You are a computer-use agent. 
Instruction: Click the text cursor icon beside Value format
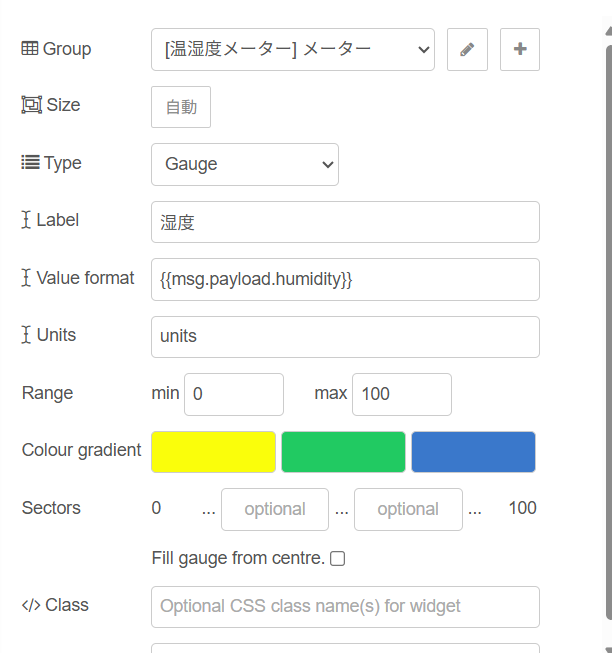pyautogui.click(x=26, y=278)
